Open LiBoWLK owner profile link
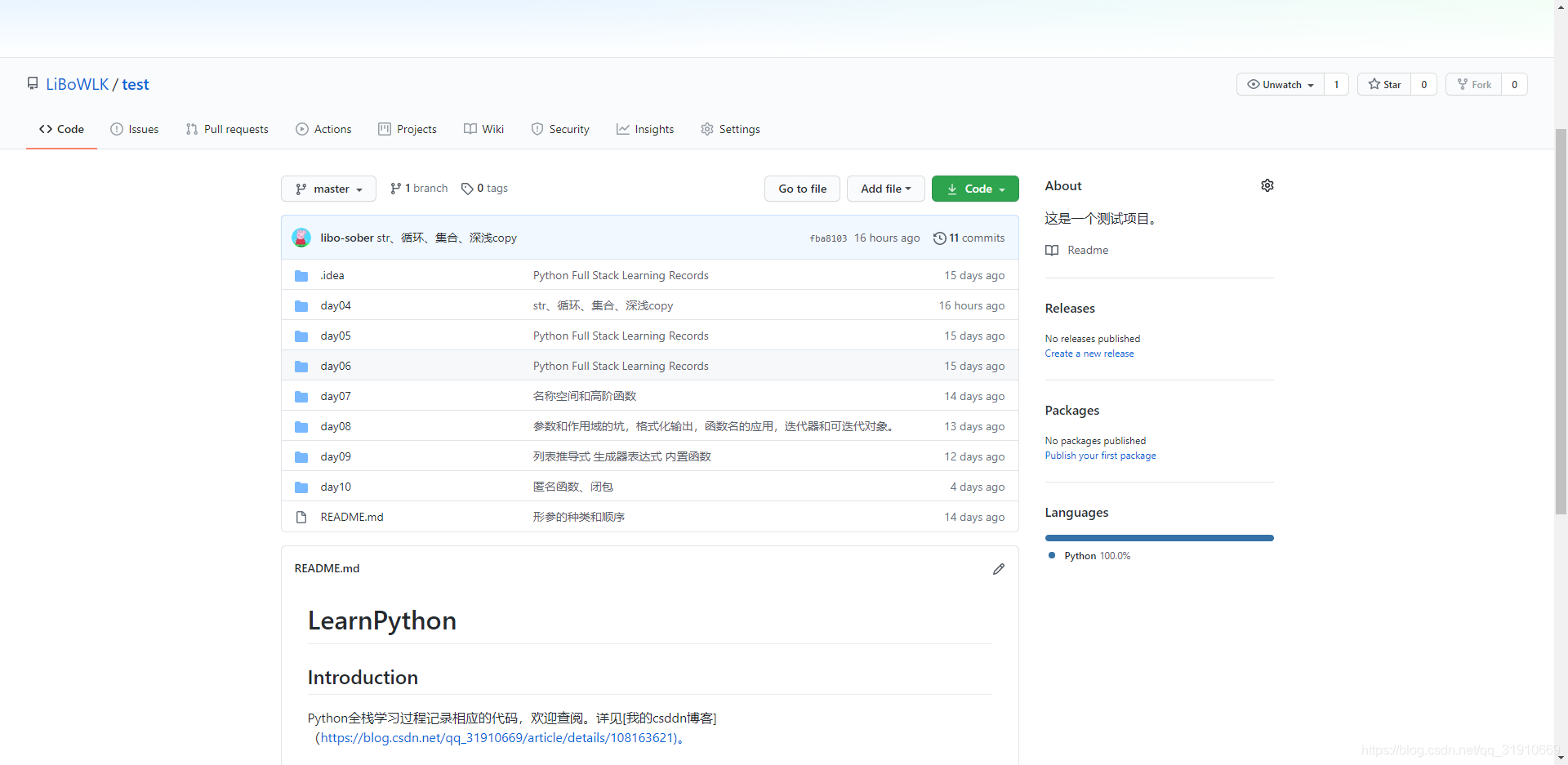The height and width of the screenshot is (765, 1568). click(x=77, y=84)
